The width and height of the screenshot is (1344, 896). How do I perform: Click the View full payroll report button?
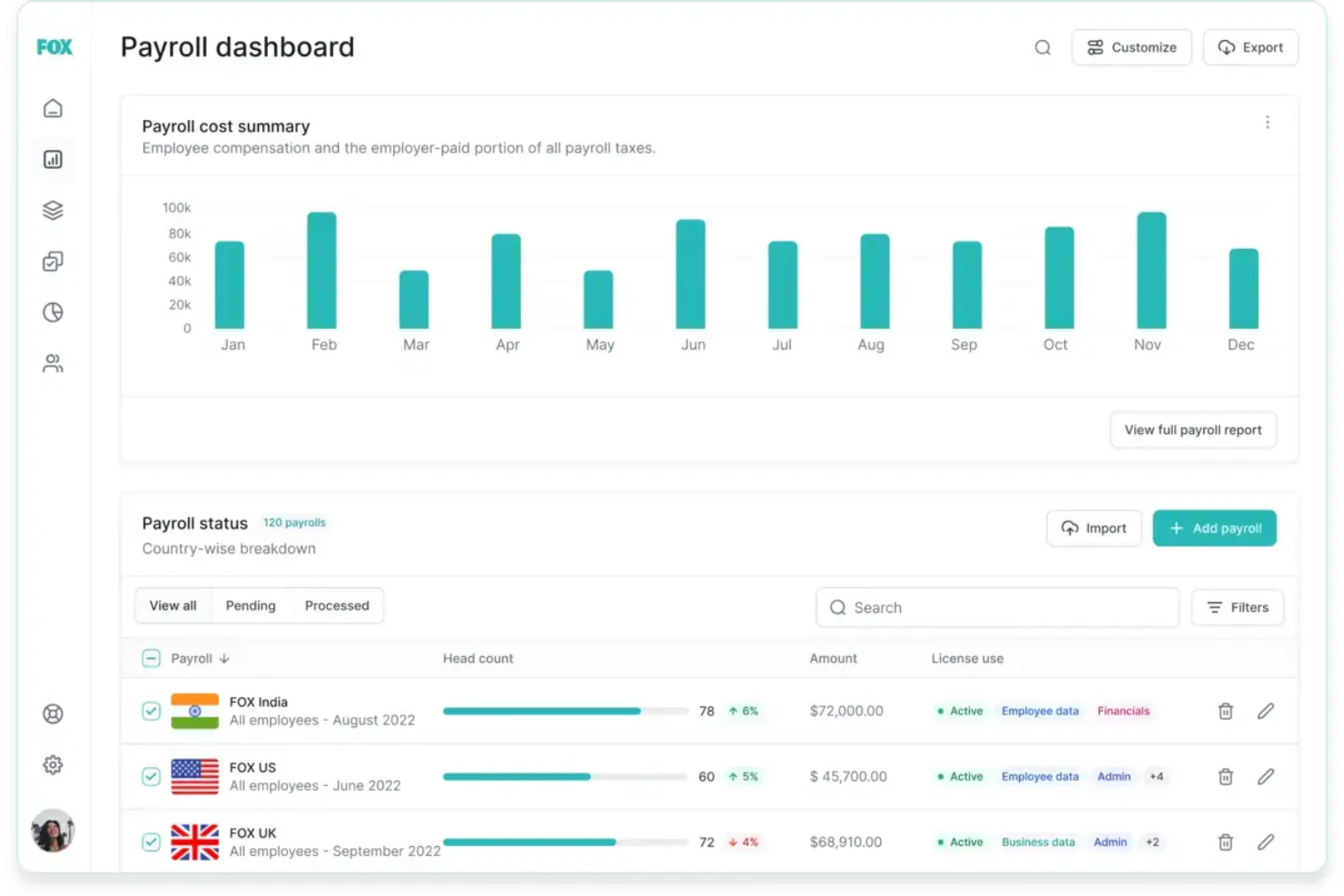coord(1192,429)
